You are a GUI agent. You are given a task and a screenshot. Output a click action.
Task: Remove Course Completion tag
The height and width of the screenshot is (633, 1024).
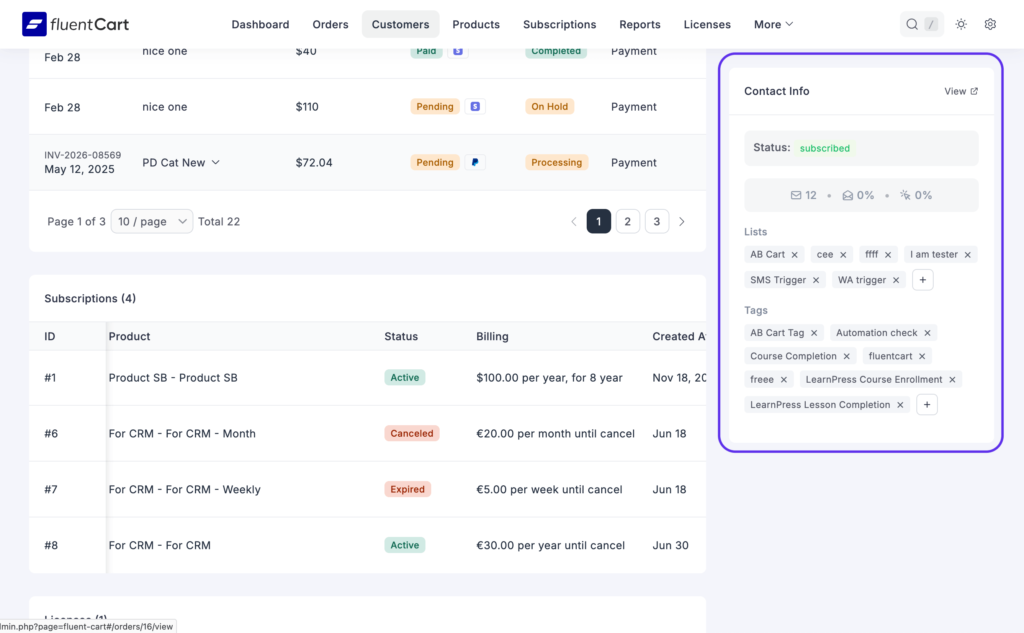tap(846, 357)
